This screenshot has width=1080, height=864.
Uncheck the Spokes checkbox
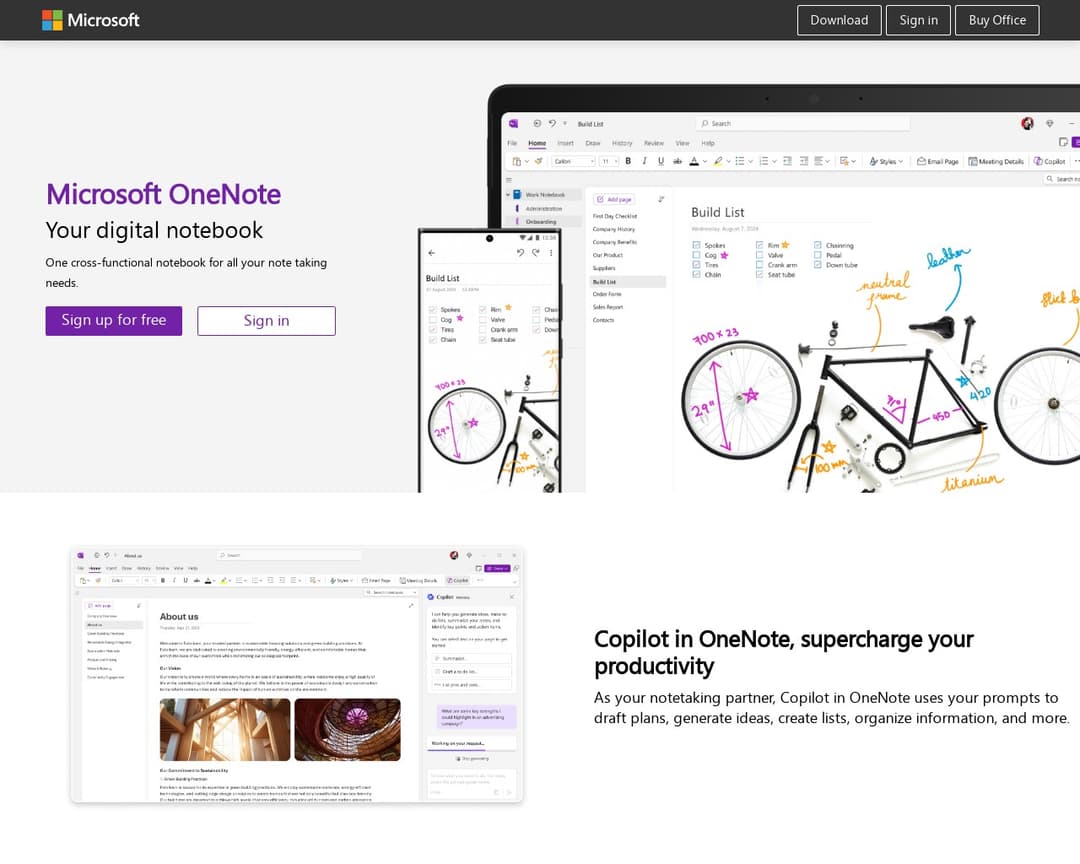coord(696,245)
